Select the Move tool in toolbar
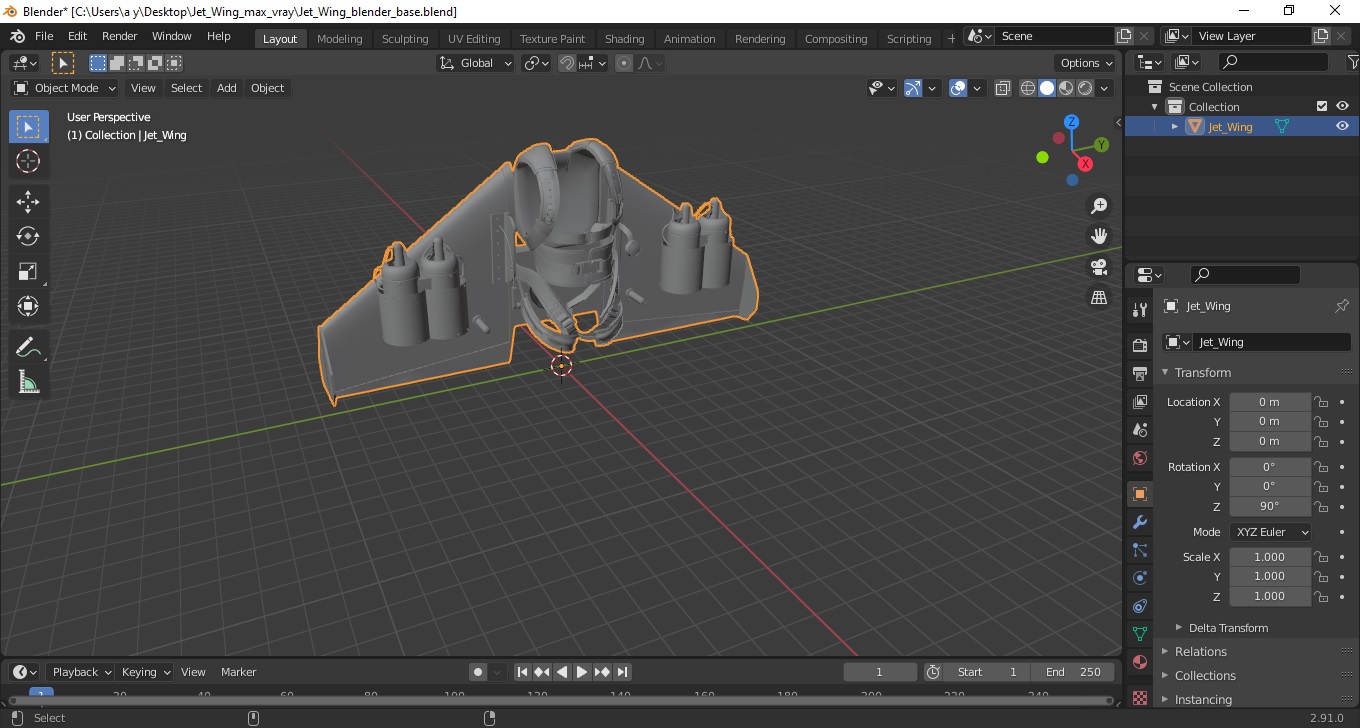Viewport: 1360px width, 728px height. click(x=28, y=201)
